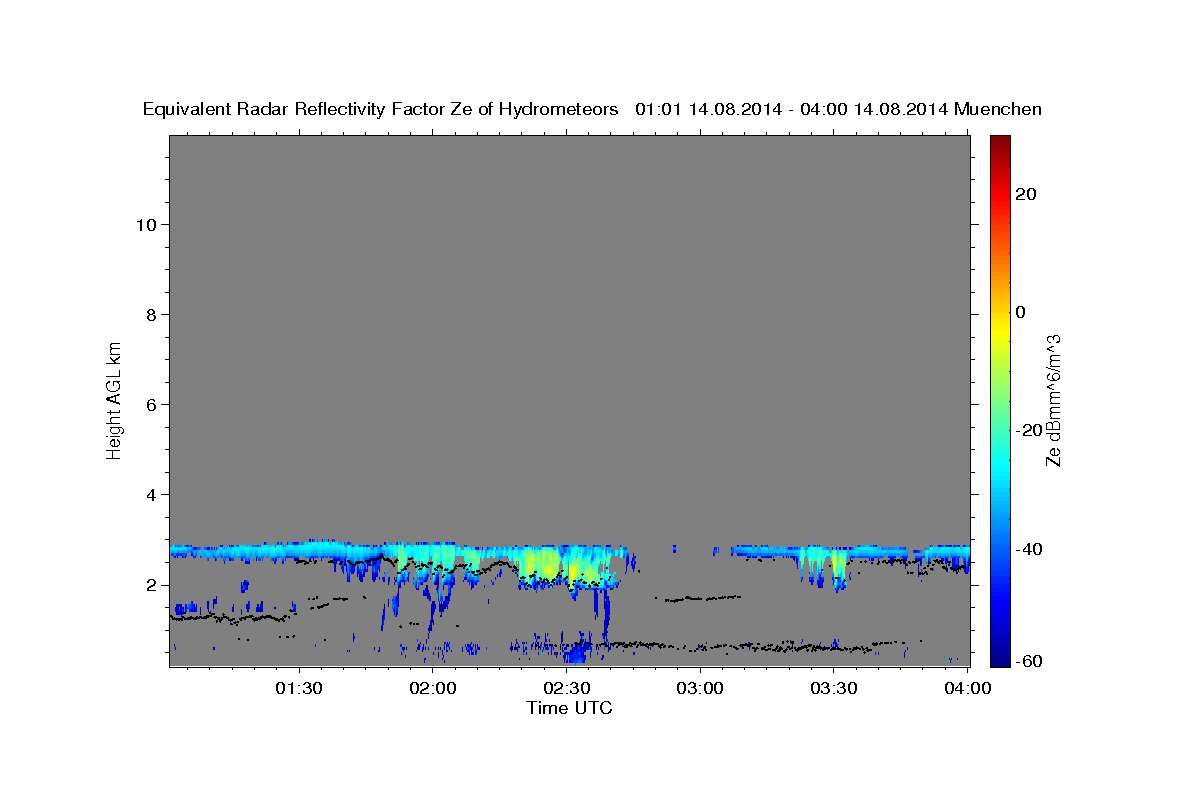Click colorbar tick value 0

(1020, 312)
